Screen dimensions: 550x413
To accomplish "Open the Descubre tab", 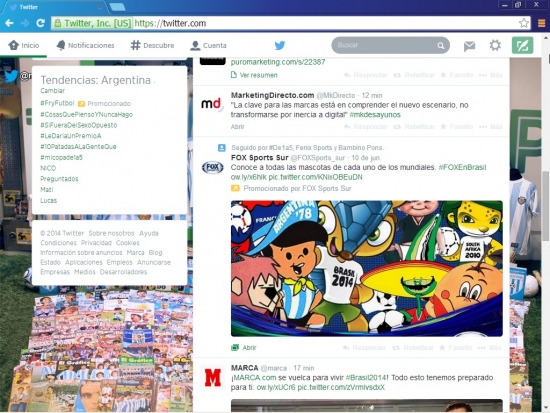I will tap(152, 45).
